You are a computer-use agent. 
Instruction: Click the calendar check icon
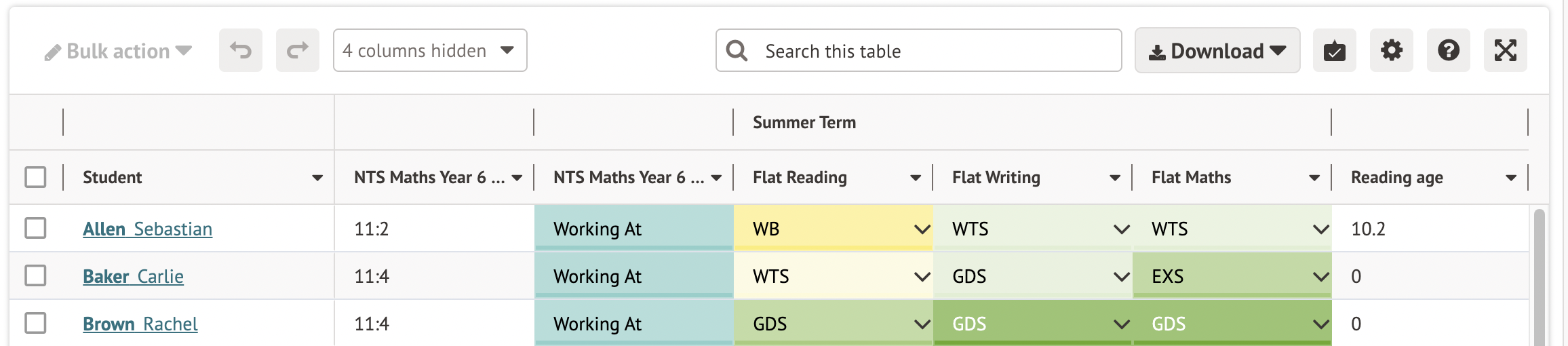tap(1334, 50)
